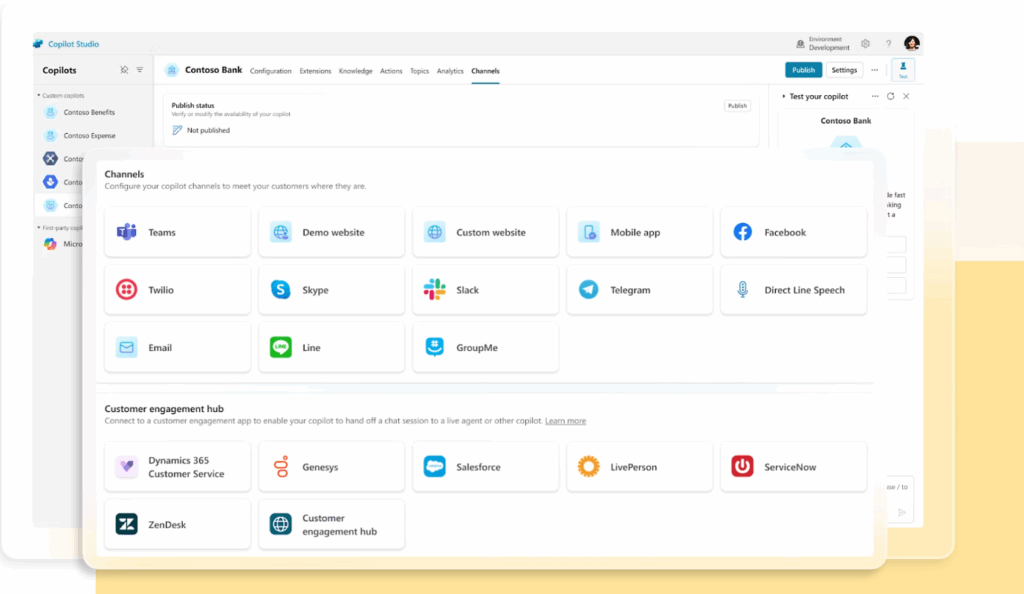Viewport: 1024px width, 594px height.
Task: Click the 'Copilots' sidebar title
Action: (59, 70)
